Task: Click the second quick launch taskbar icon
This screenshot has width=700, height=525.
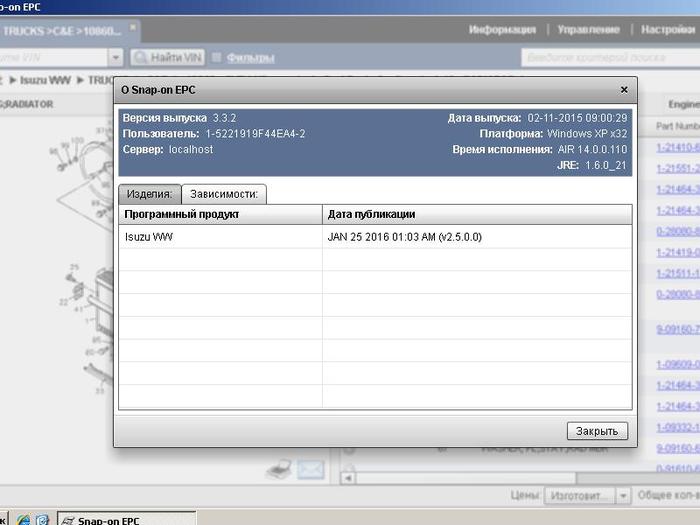Action: point(42,519)
